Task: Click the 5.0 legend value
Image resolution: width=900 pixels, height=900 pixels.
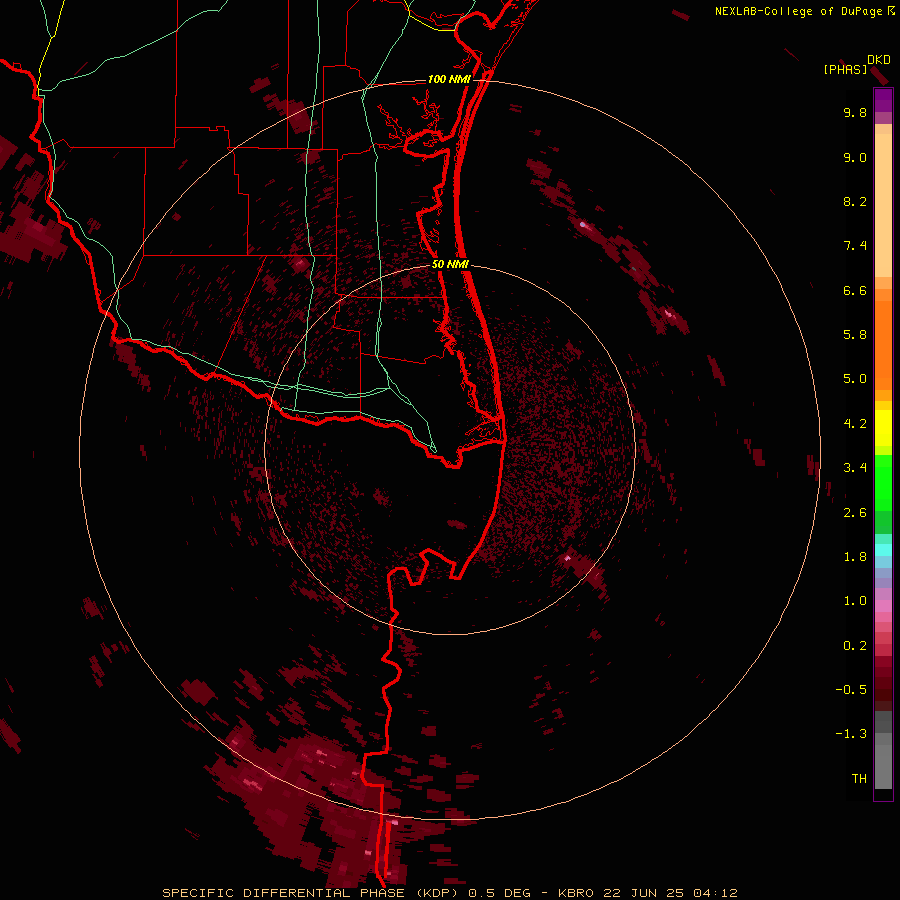Action: tap(855, 379)
